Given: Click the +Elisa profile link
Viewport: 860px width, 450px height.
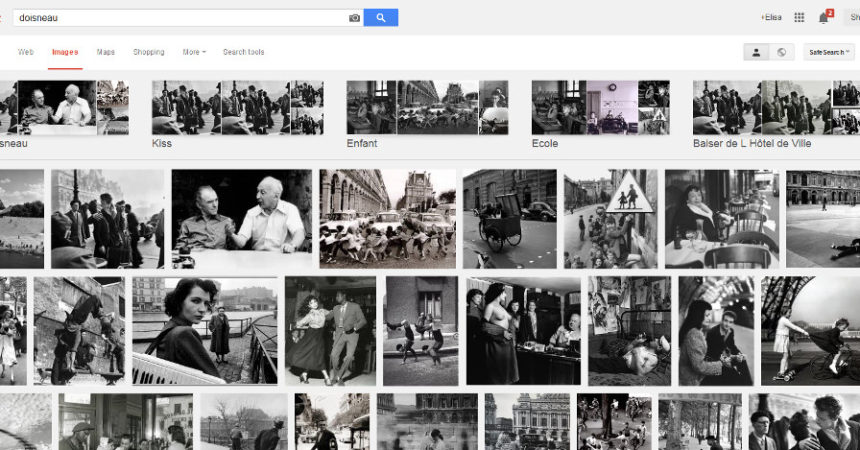Looking at the screenshot, I should pos(771,18).
